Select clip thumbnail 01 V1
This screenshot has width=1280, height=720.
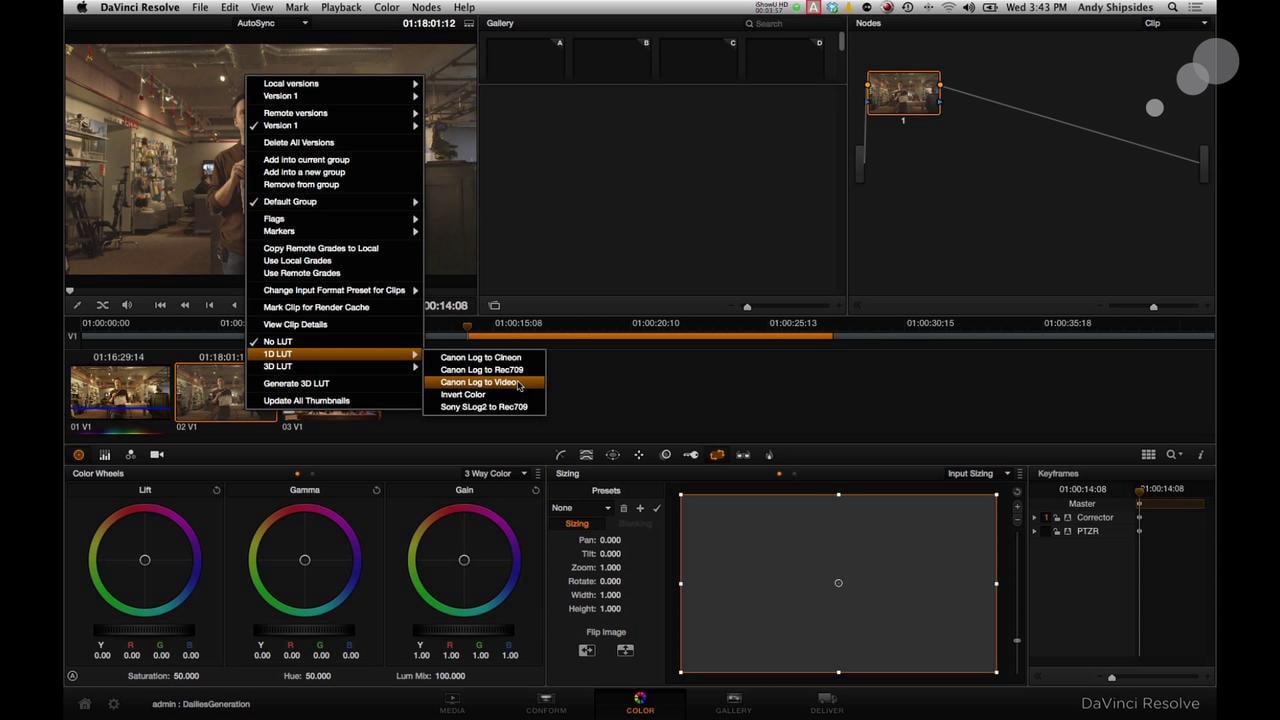tap(120, 392)
